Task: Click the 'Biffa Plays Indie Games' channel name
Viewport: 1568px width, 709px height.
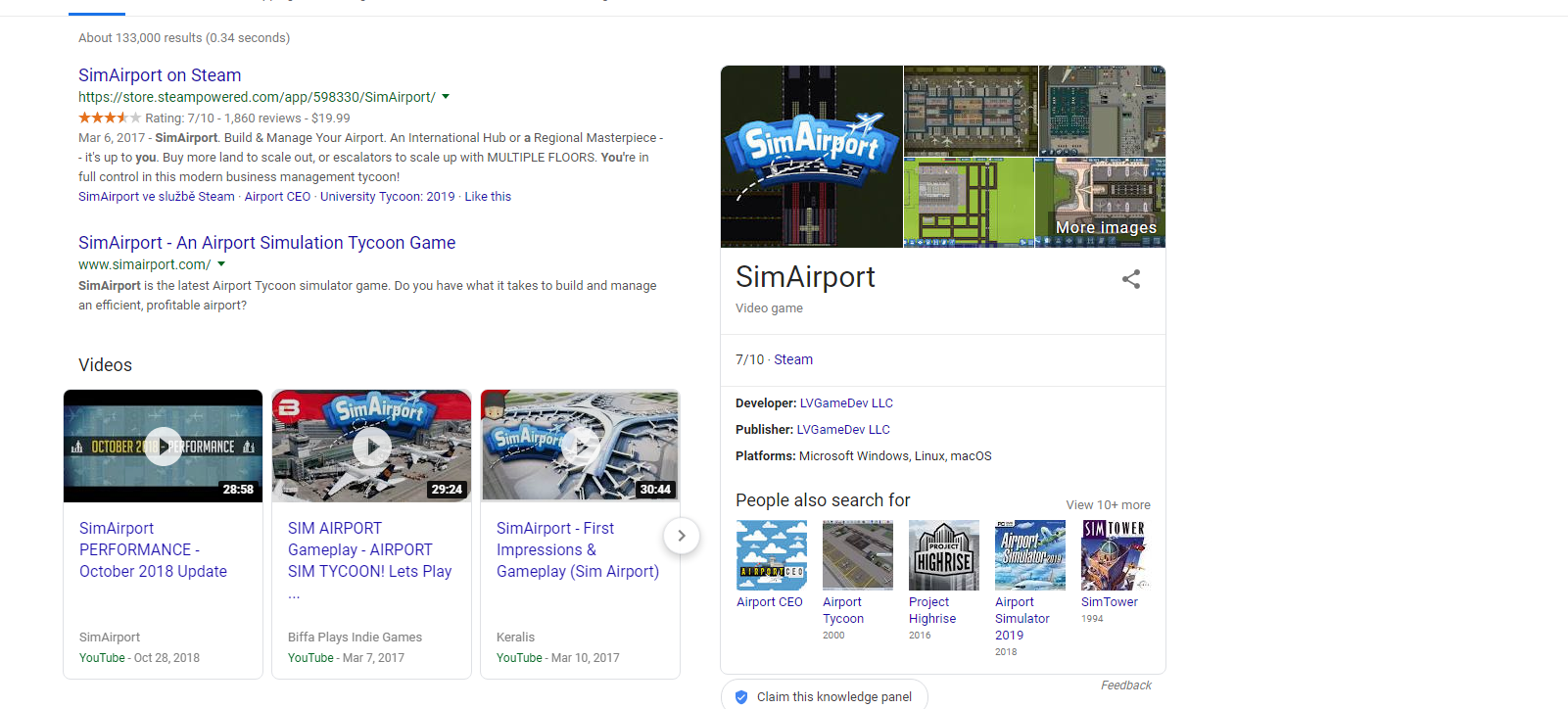Action: click(355, 638)
